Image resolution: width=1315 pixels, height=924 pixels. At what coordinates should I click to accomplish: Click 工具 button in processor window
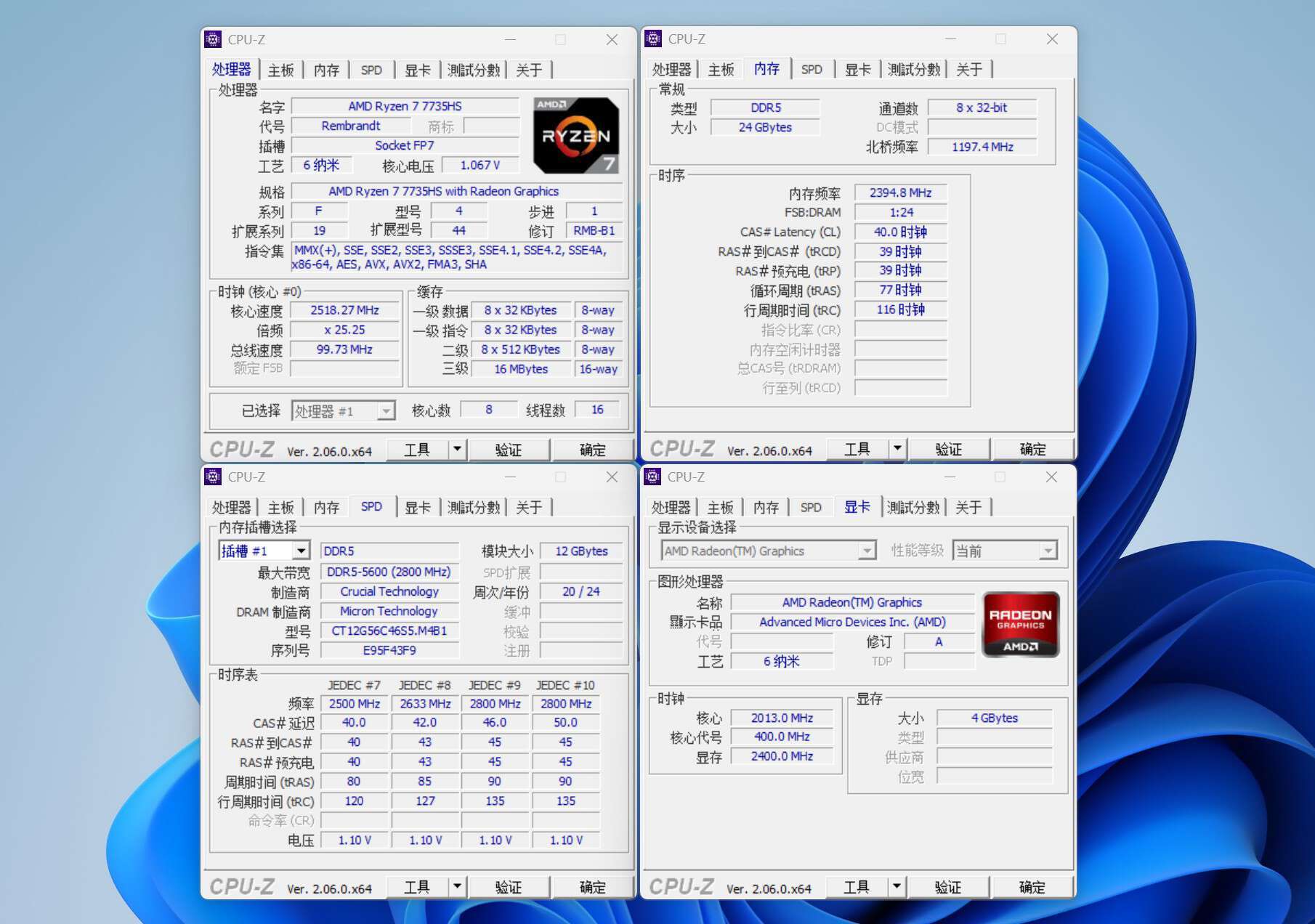click(417, 450)
